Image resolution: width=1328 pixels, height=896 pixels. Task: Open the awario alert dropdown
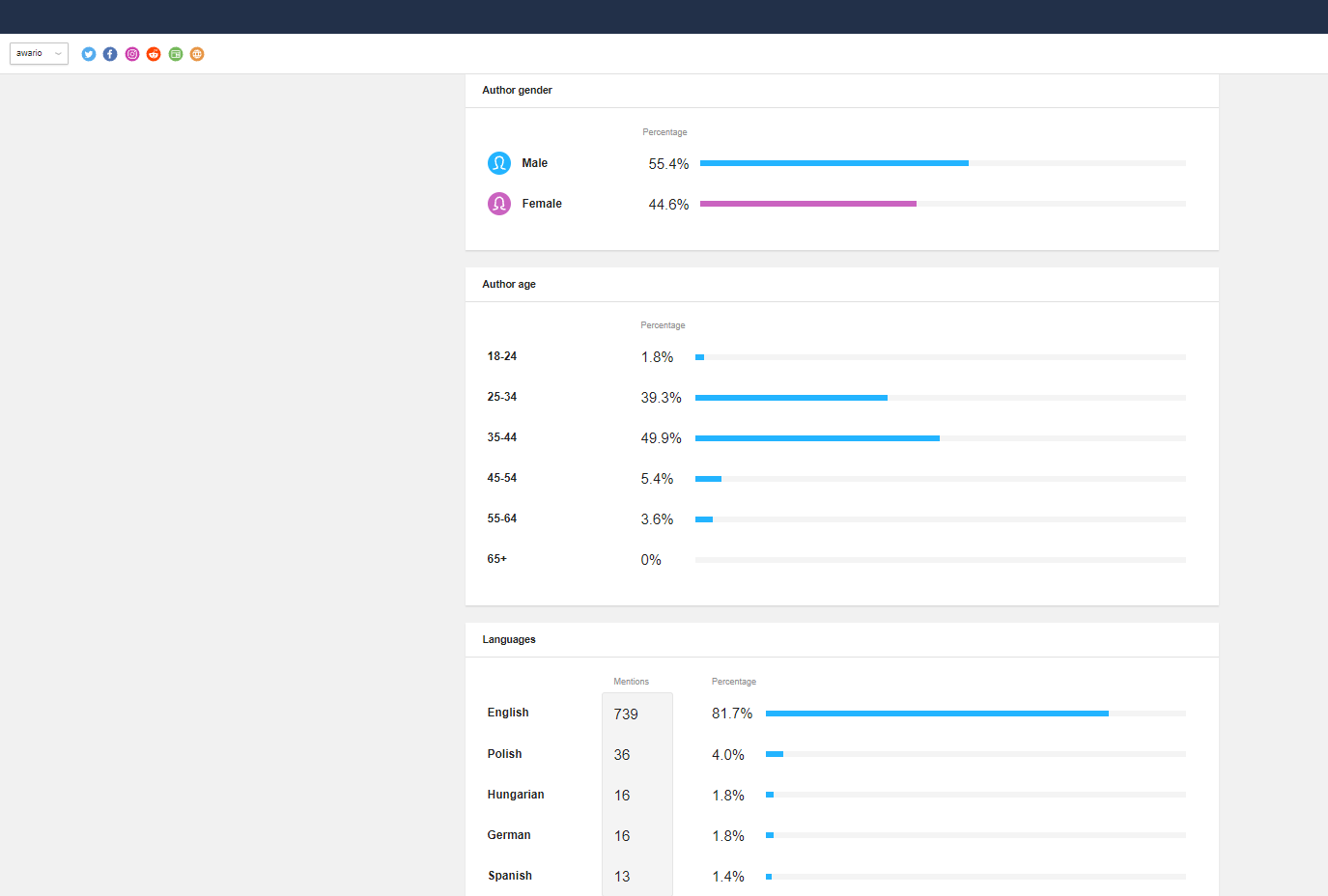click(39, 54)
